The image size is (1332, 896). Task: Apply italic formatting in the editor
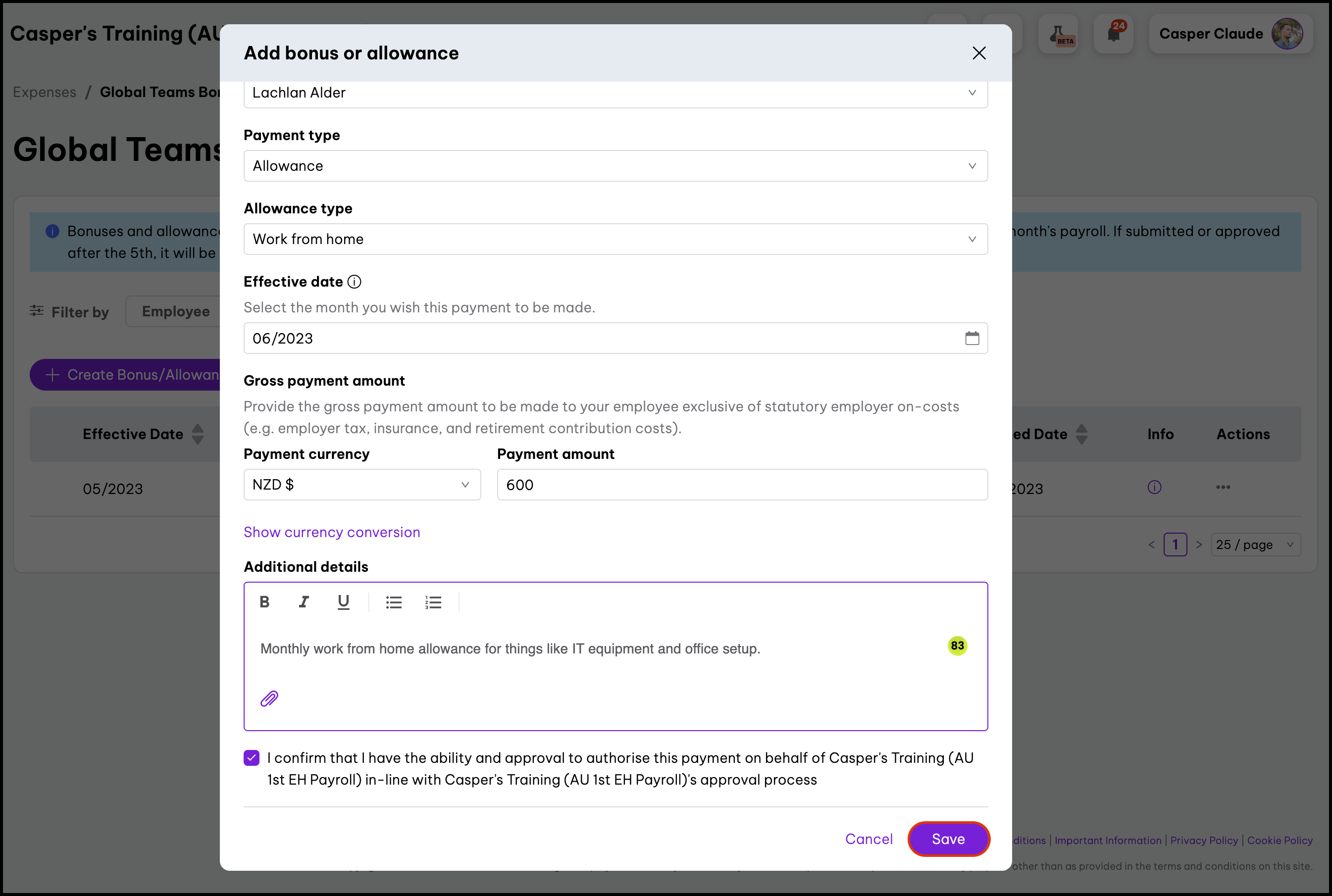tap(304, 602)
